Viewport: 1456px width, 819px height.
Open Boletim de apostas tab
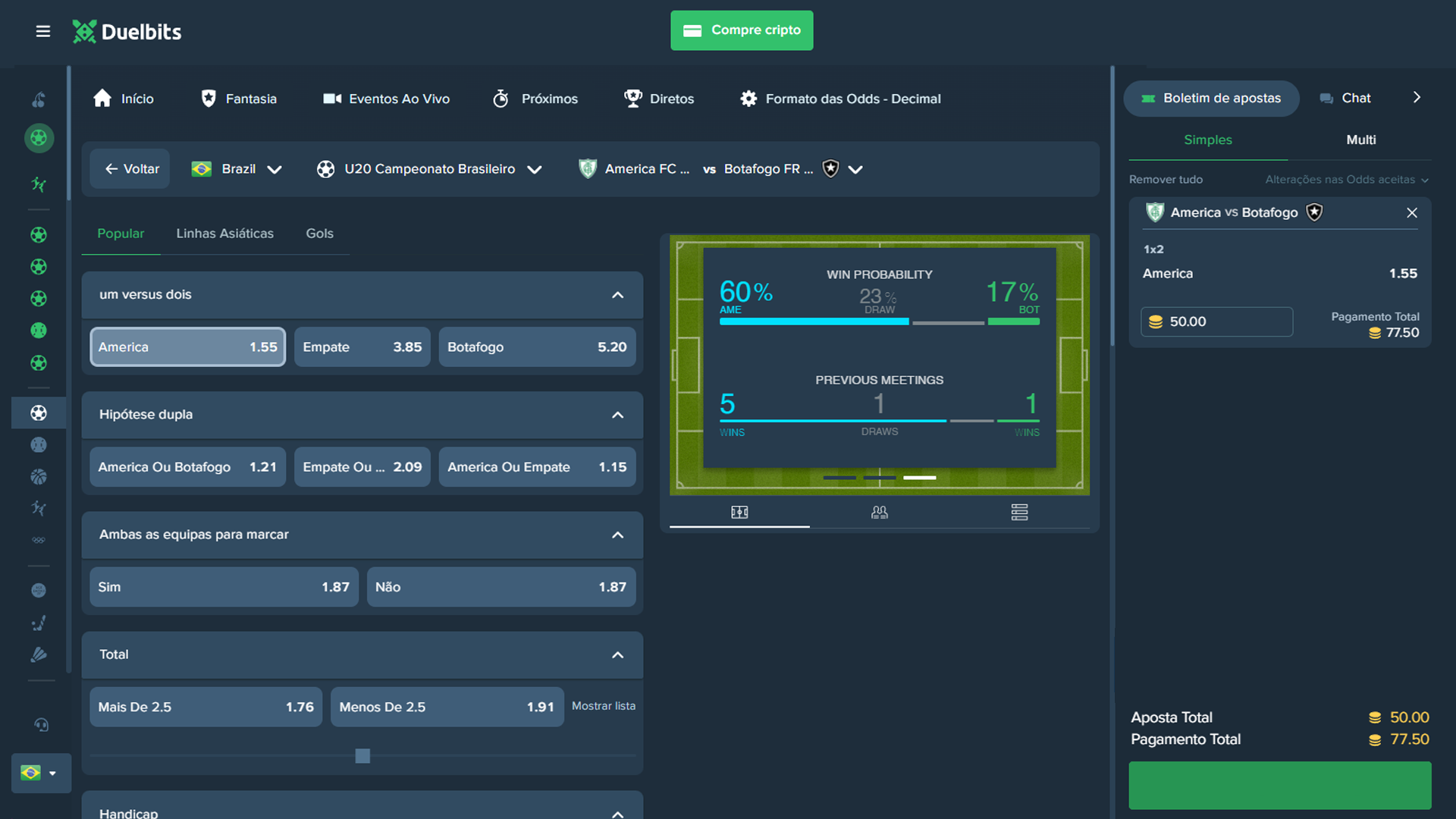coord(1211,99)
